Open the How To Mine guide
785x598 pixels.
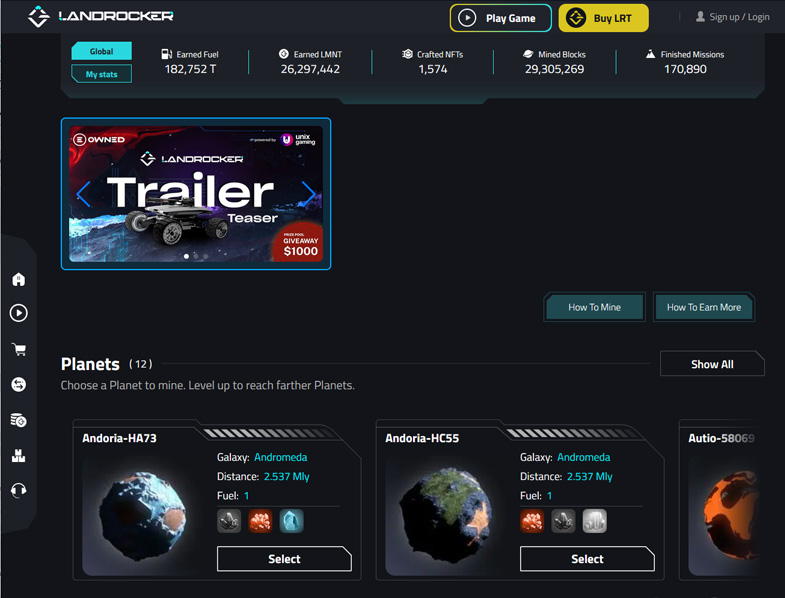coord(594,307)
